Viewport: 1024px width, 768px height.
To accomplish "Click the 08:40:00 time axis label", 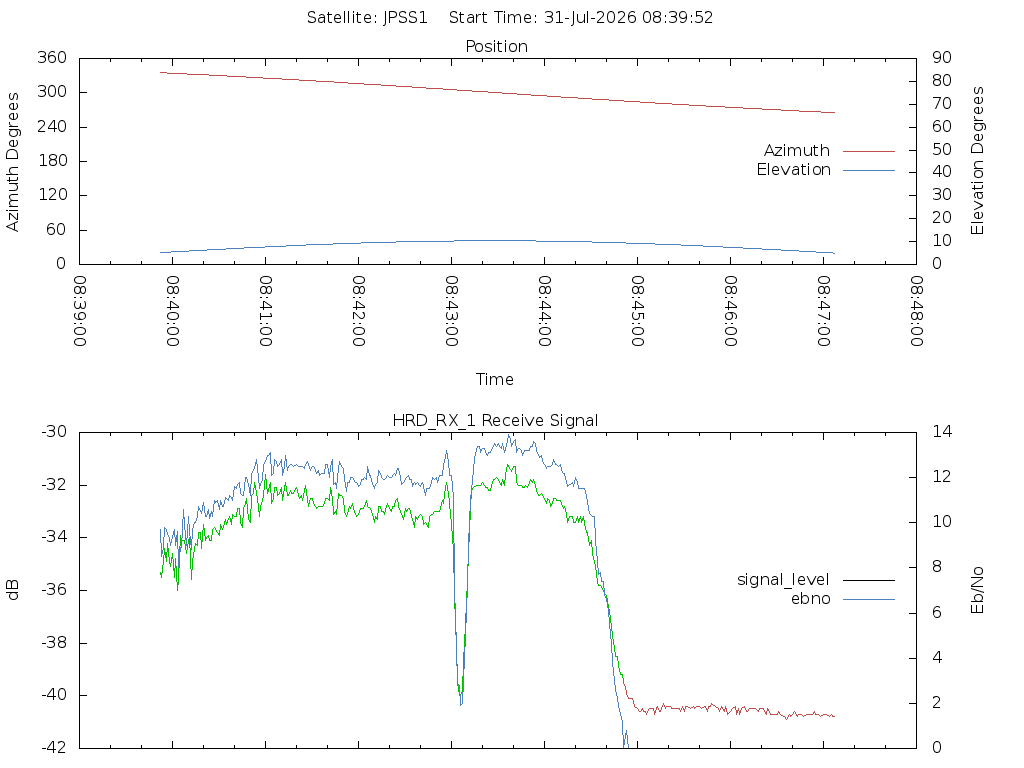I will [172, 311].
